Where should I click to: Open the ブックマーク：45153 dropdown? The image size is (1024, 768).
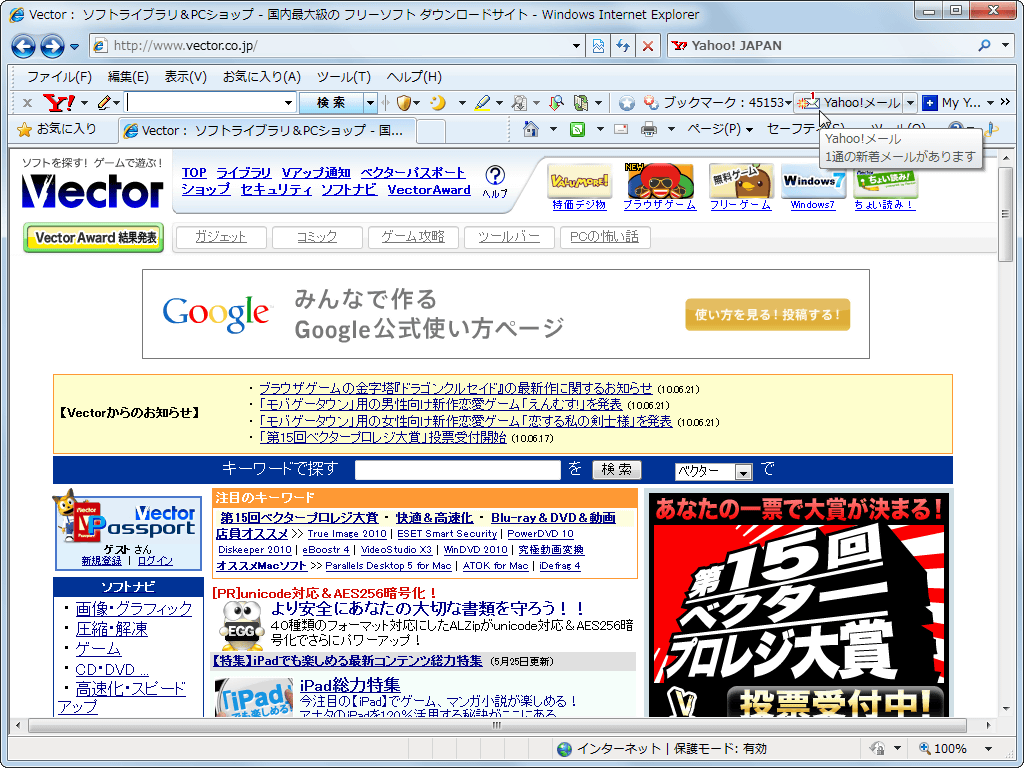click(788, 103)
